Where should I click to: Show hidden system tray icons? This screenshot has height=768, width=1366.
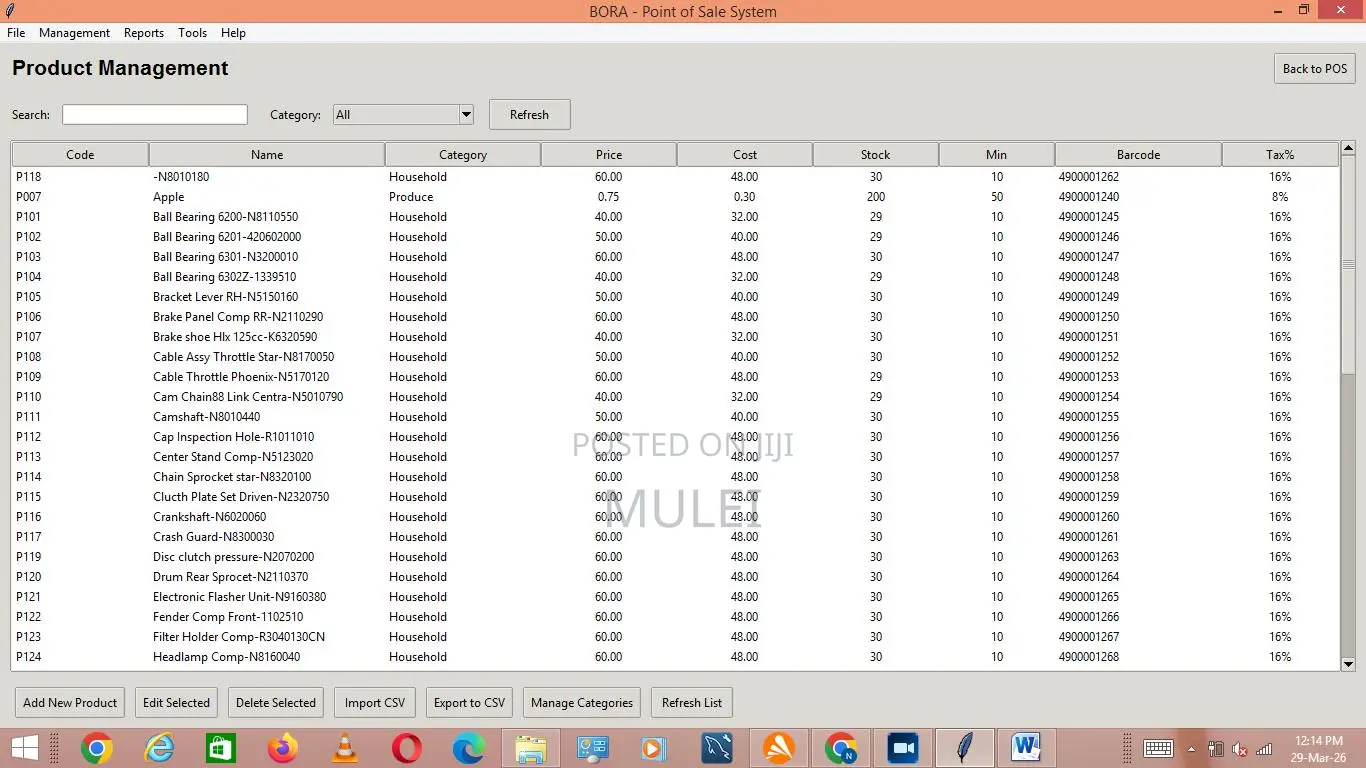pos(1191,748)
